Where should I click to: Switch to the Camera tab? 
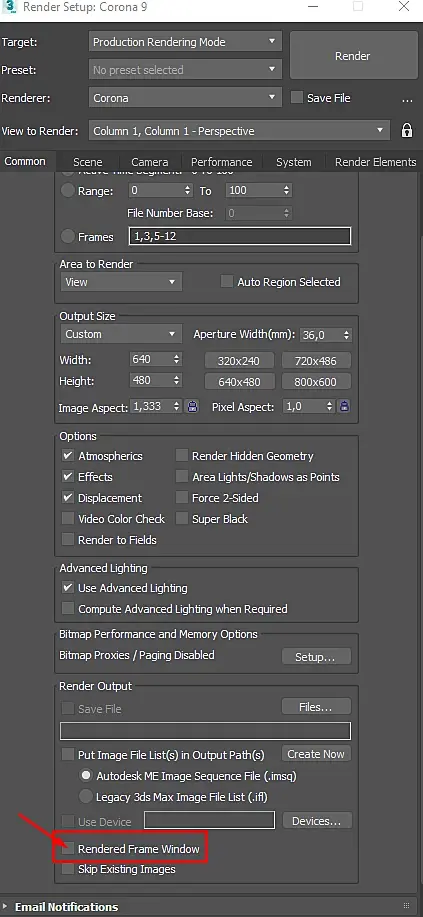tap(150, 162)
